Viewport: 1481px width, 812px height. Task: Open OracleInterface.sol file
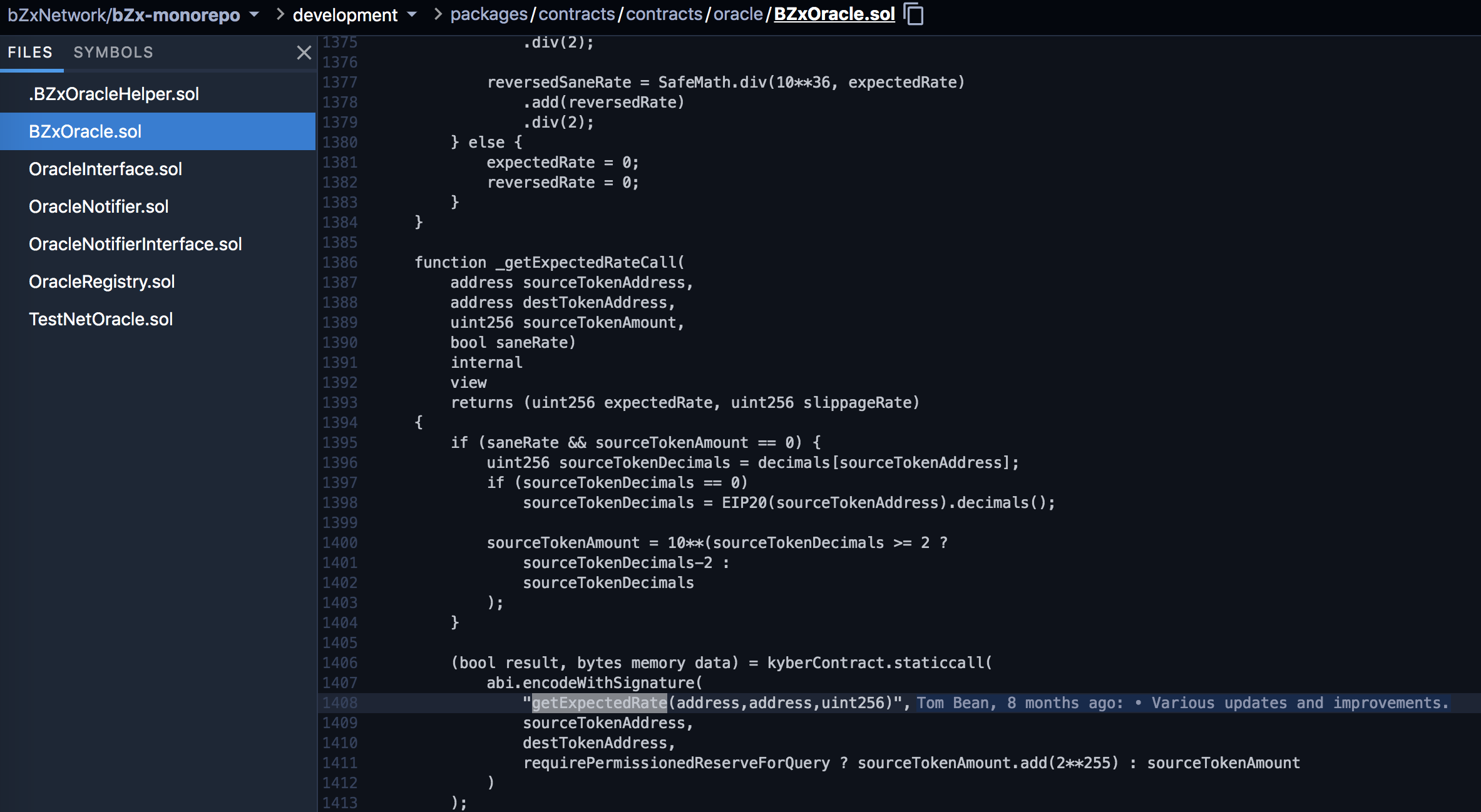158,169
